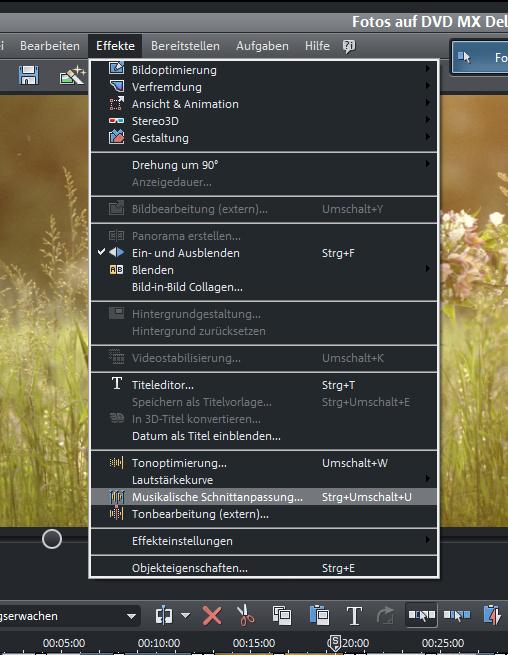
Task: Choose Bild-in-Bild Collagen... entry
Action: pyautogui.click(x=264, y=287)
